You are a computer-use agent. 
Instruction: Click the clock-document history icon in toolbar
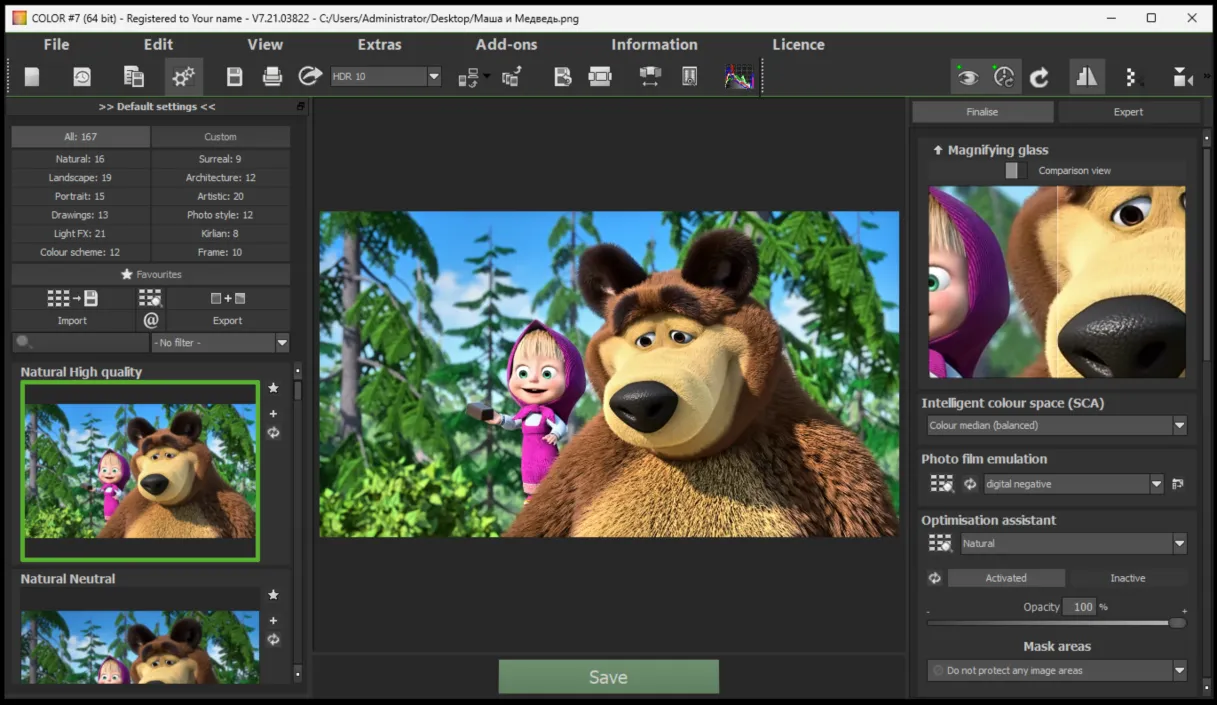point(82,77)
